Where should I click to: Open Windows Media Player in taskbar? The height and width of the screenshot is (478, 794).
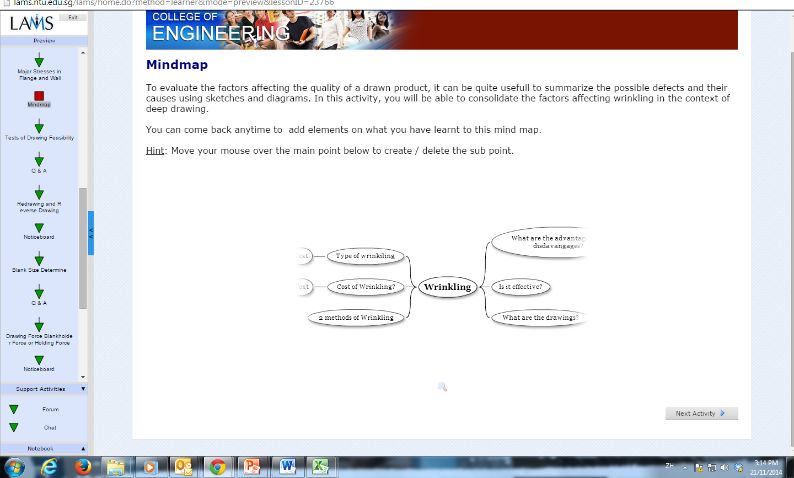click(x=150, y=467)
